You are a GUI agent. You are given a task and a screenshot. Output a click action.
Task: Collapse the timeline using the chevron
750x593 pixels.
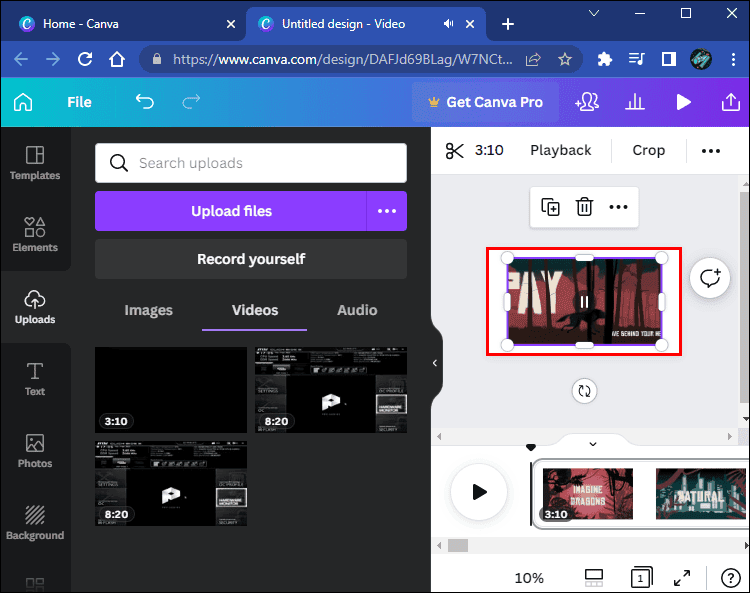click(592, 443)
